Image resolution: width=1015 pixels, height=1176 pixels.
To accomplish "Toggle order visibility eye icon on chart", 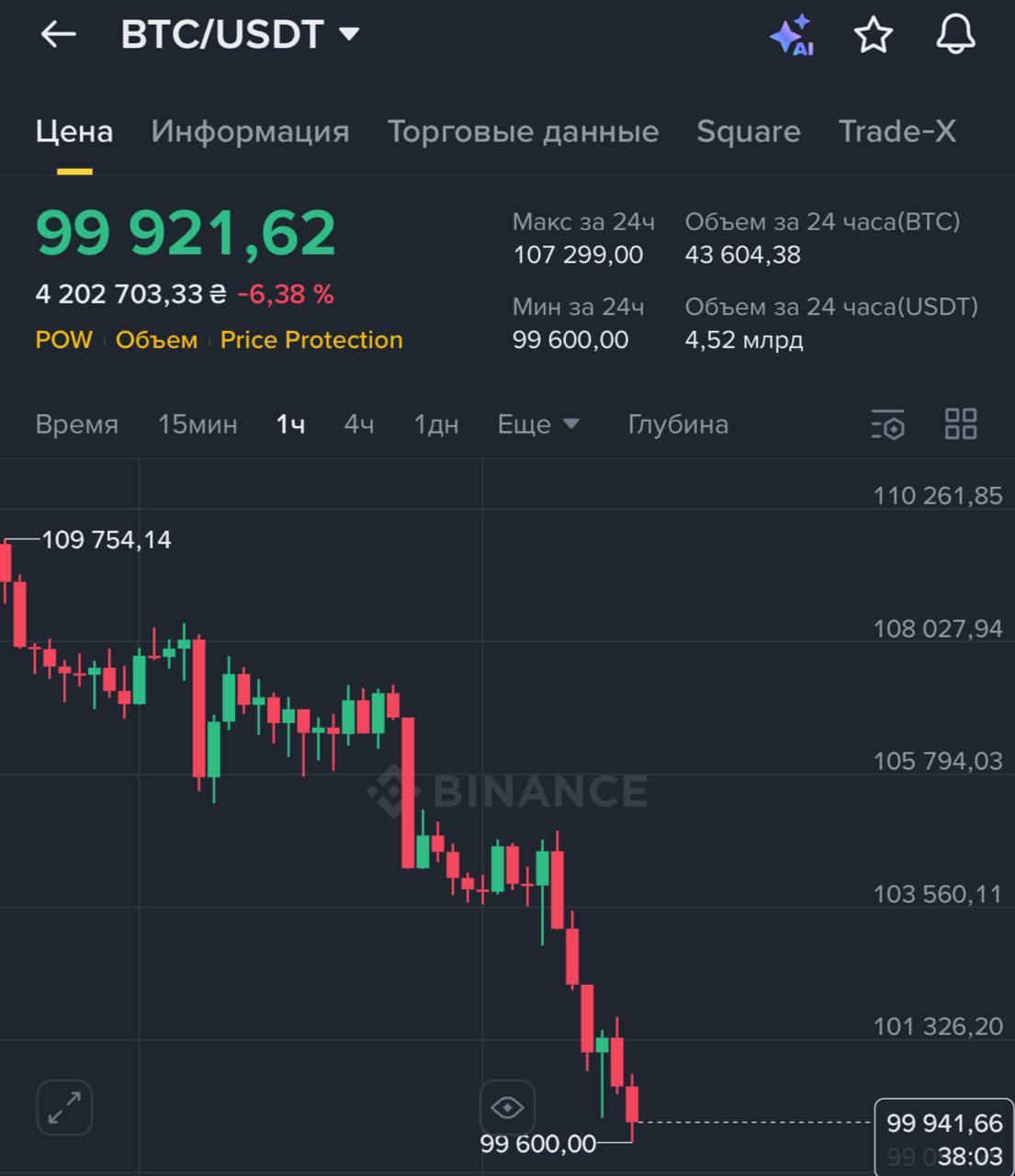I will (508, 1108).
